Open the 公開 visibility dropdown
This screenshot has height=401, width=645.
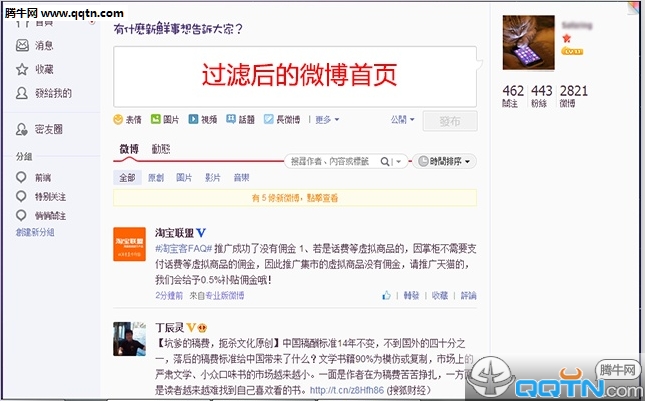click(x=402, y=120)
